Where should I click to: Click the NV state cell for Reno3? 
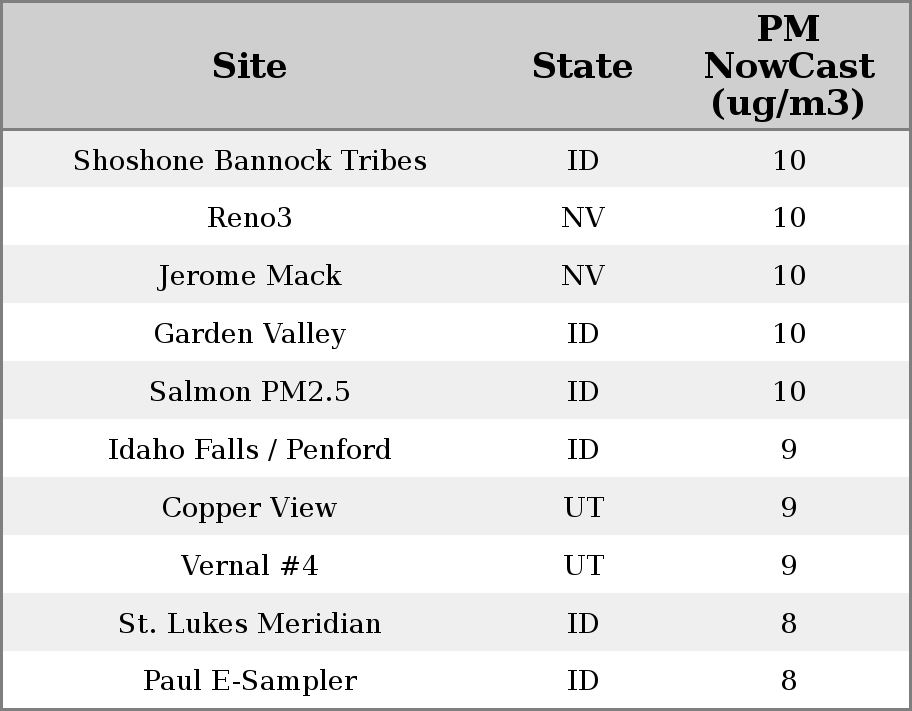pos(582,218)
